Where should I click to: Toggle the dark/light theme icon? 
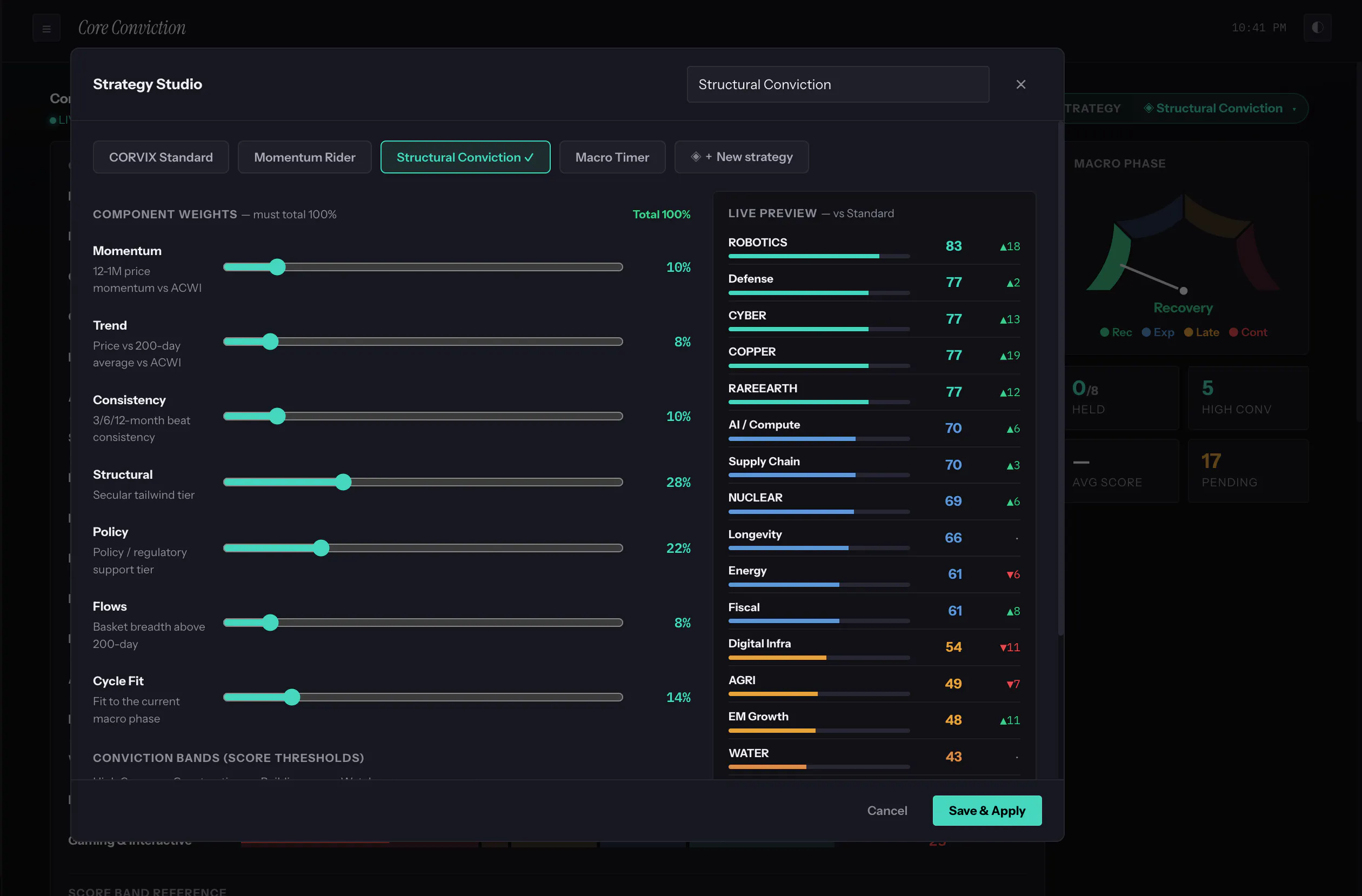click(1317, 28)
